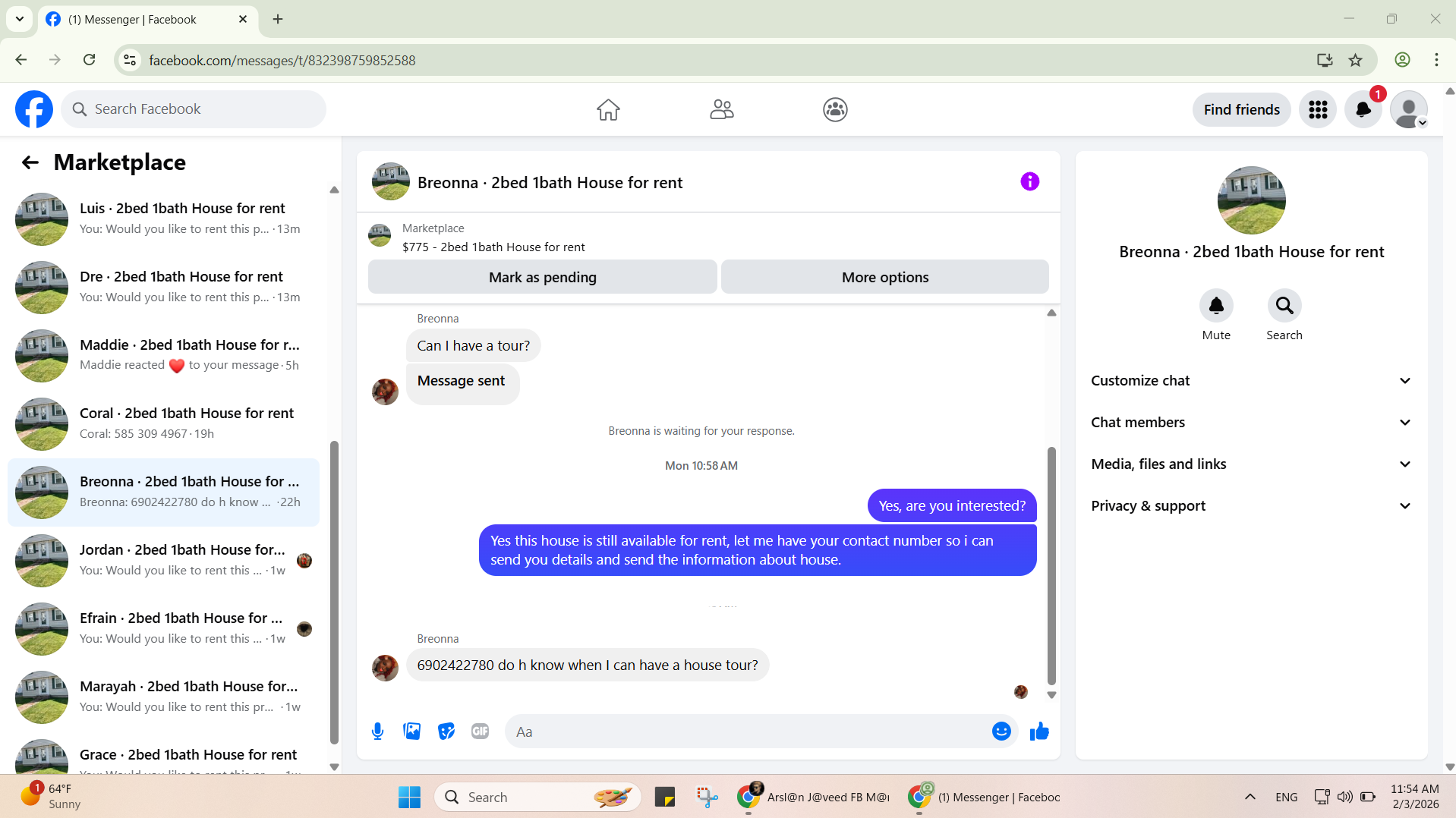Screen dimensions: 1456x818
Task: Search in conversation magnifier icon
Action: tap(1284, 305)
